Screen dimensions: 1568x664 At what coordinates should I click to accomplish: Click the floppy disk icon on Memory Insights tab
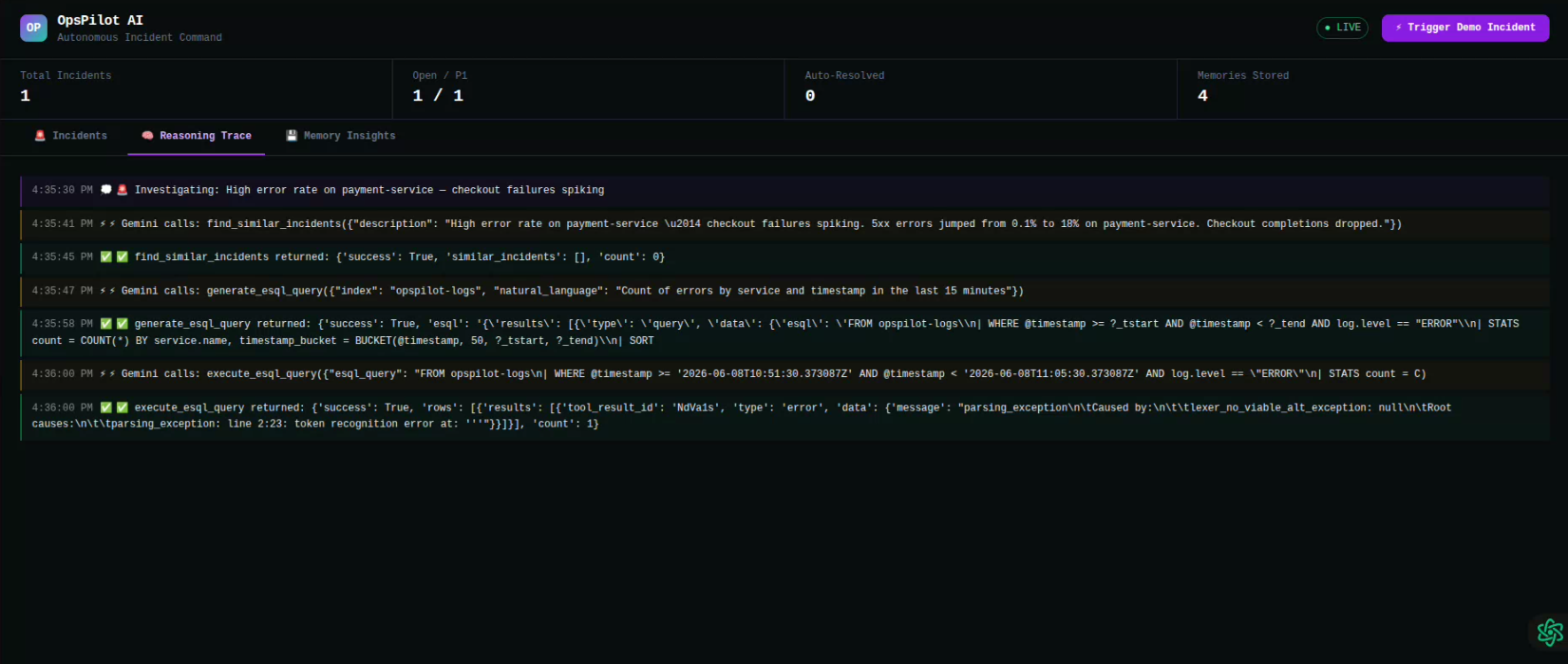click(292, 136)
